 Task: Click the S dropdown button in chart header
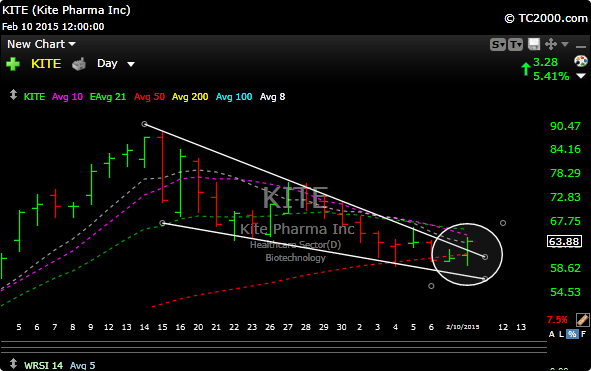pyautogui.click(x=498, y=44)
